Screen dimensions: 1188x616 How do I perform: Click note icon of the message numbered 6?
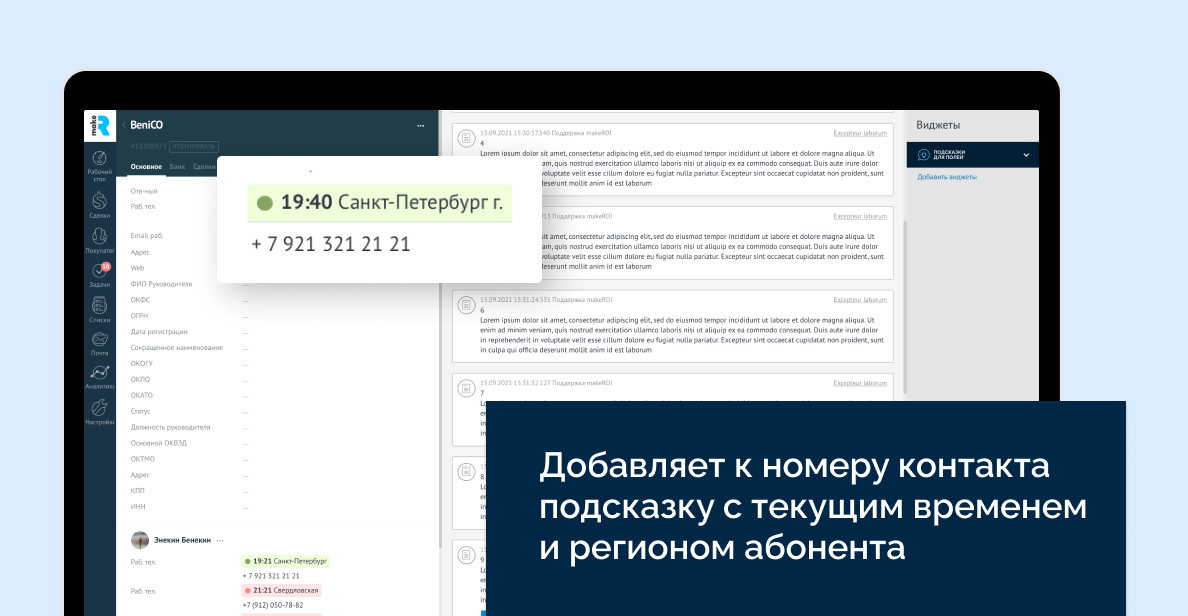(466, 305)
